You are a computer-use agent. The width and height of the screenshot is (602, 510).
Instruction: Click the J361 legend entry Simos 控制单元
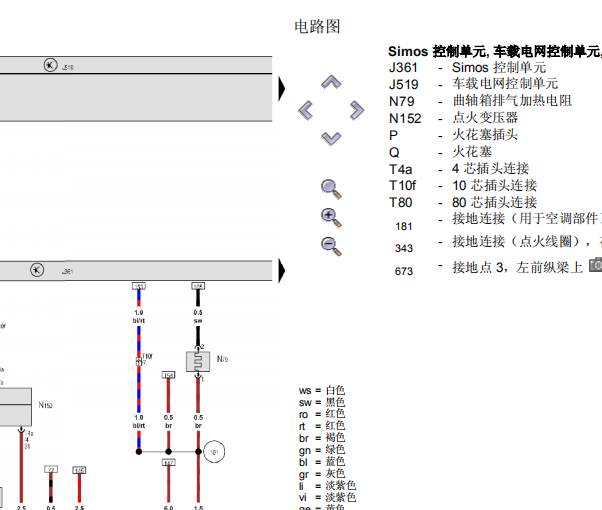(x=467, y=68)
